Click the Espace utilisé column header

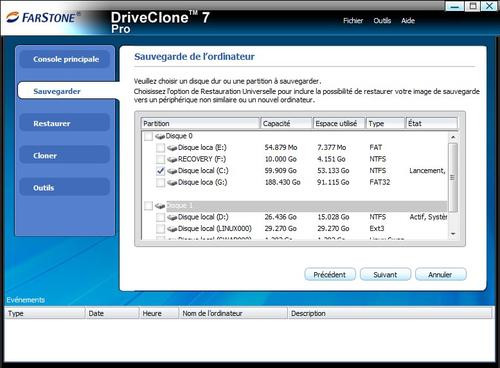339,123
